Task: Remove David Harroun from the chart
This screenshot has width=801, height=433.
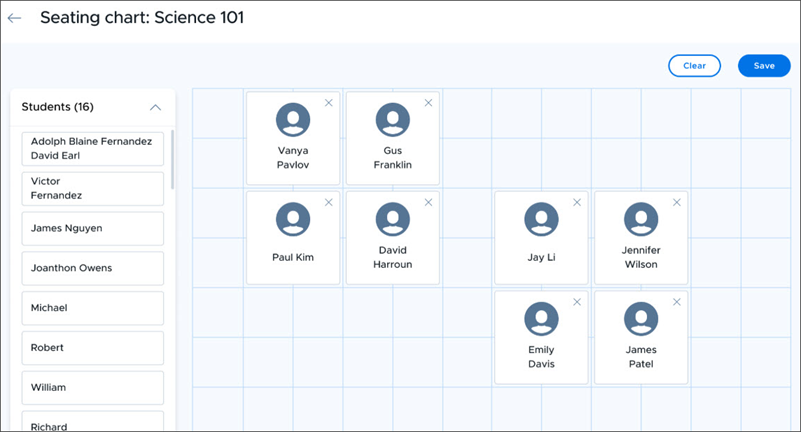Action: tap(429, 203)
